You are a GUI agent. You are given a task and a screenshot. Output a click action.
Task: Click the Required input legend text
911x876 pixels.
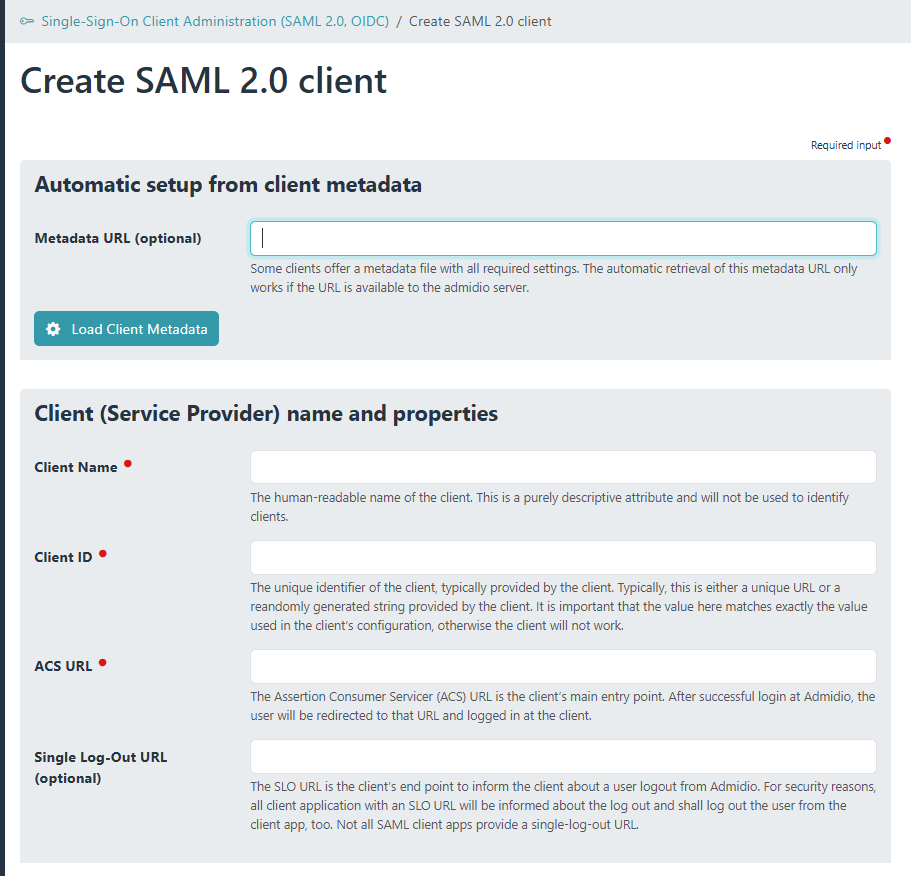coord(846,145)
